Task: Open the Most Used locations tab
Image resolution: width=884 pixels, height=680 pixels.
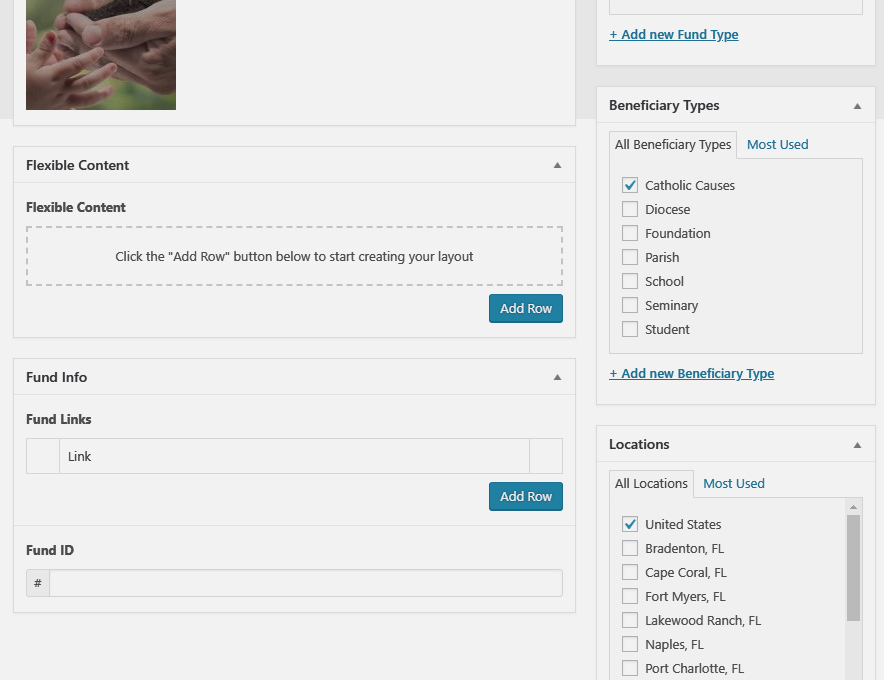Action: coord(733,483)
